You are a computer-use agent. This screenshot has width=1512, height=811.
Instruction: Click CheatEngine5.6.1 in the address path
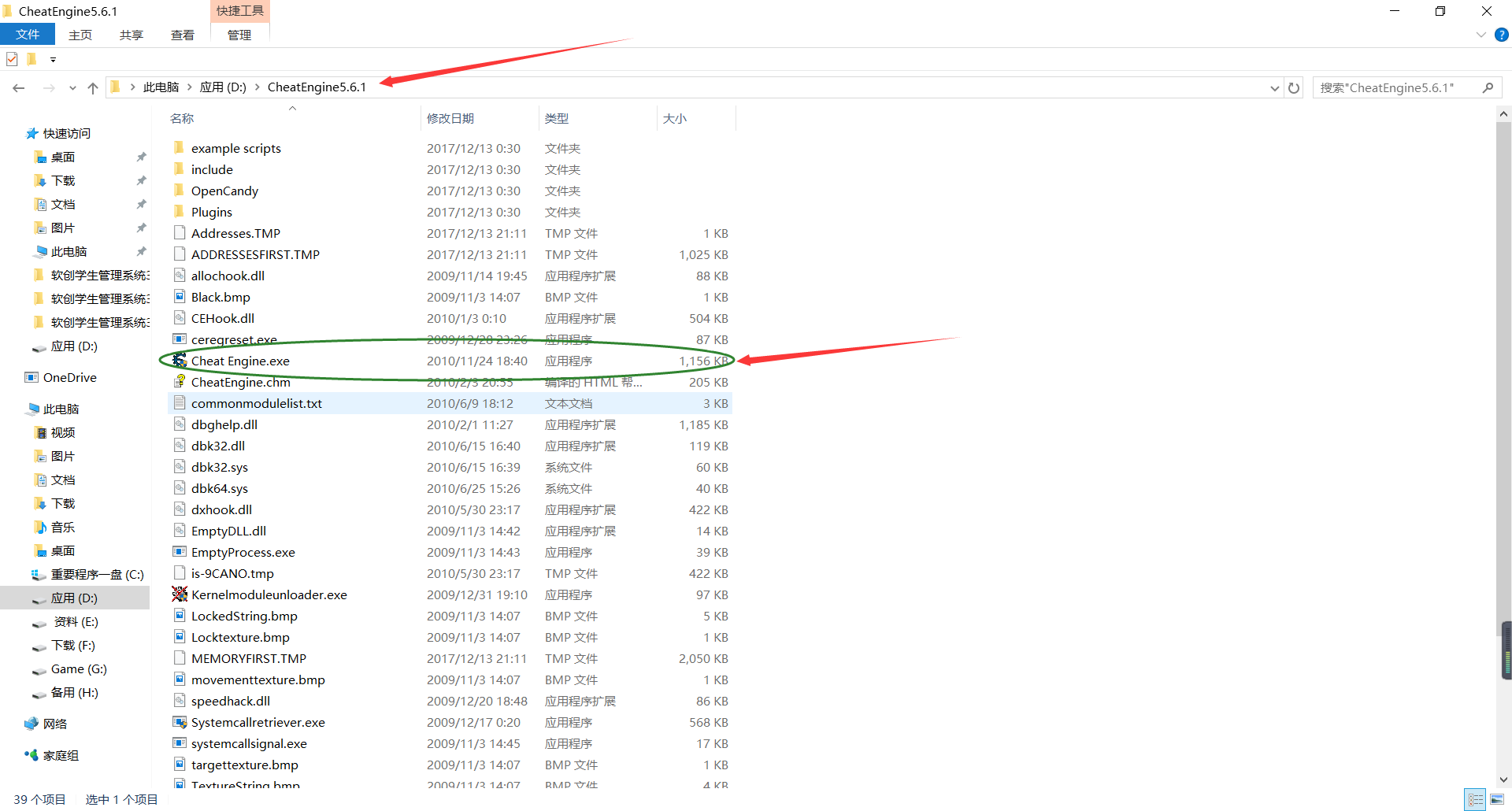317,87
